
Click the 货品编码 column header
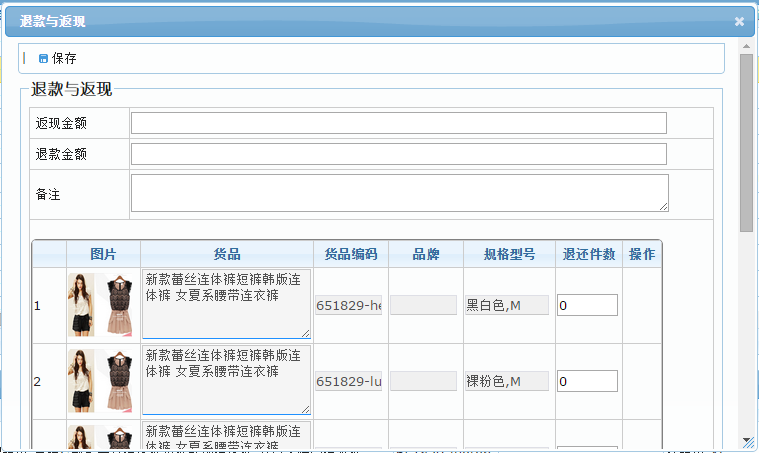[x=350, y=254]
